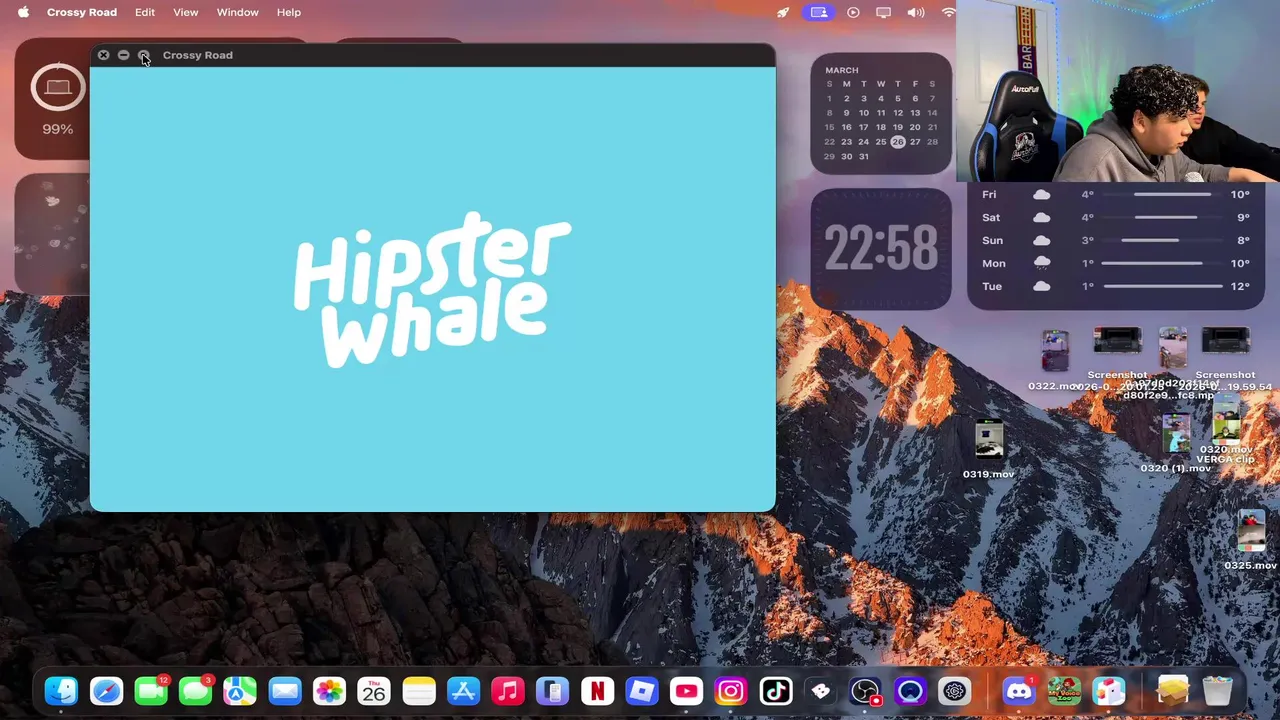Open the Apple menu
Viewport: 1280px width, 720px height.
pos(24,12)
